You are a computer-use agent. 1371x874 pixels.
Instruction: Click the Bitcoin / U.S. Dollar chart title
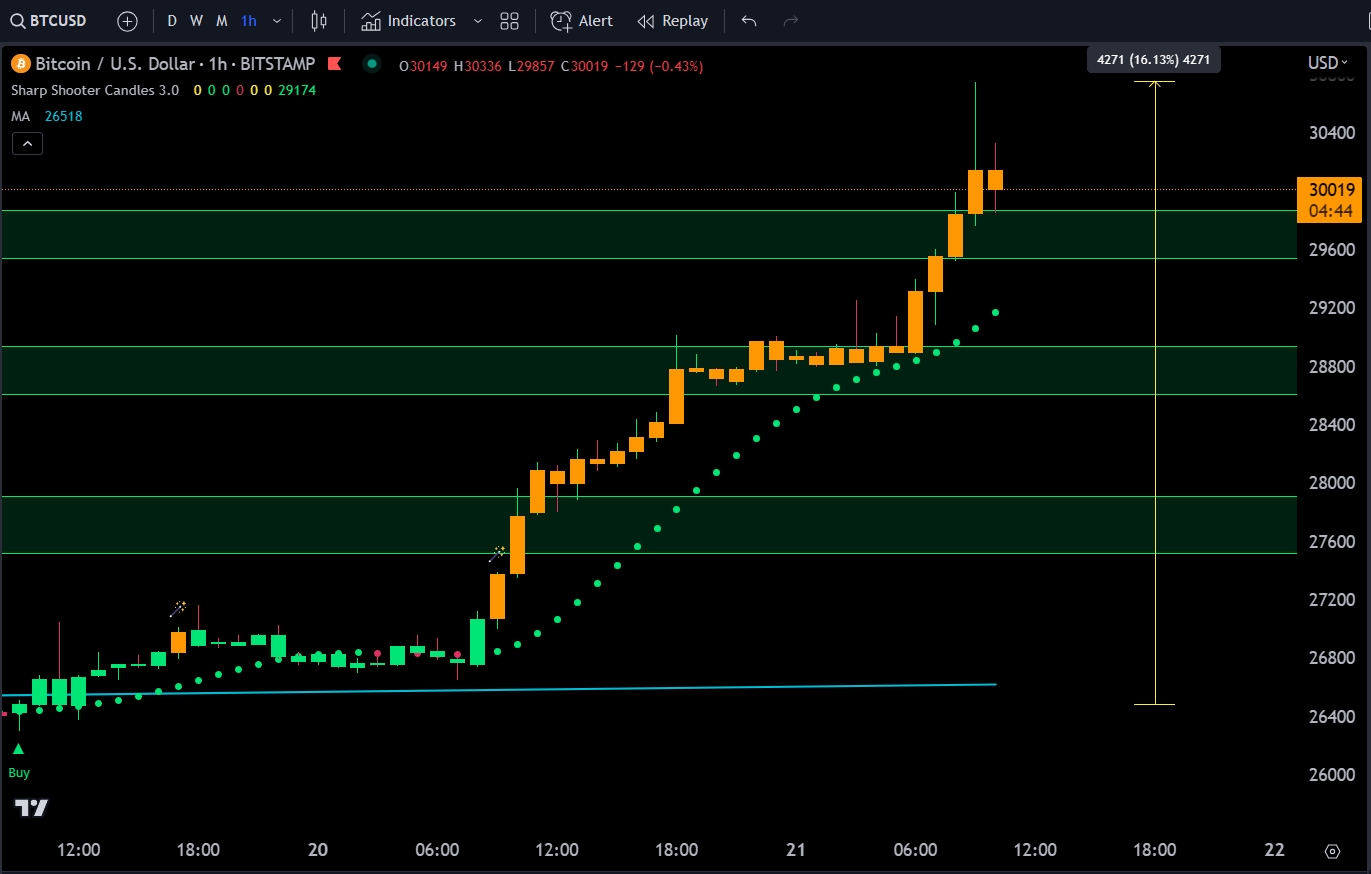pyautogui.click(x=175, y=64)
